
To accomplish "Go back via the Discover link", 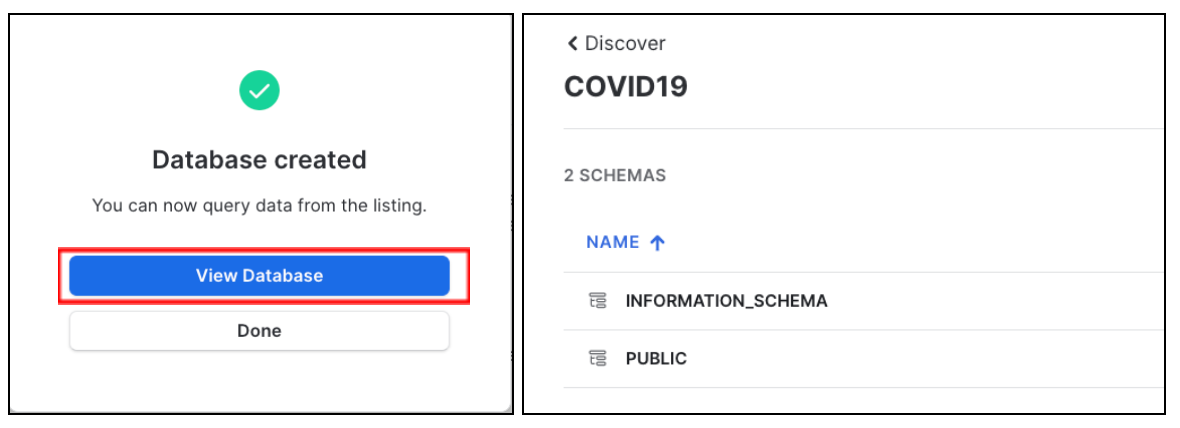I will [625, 43].
